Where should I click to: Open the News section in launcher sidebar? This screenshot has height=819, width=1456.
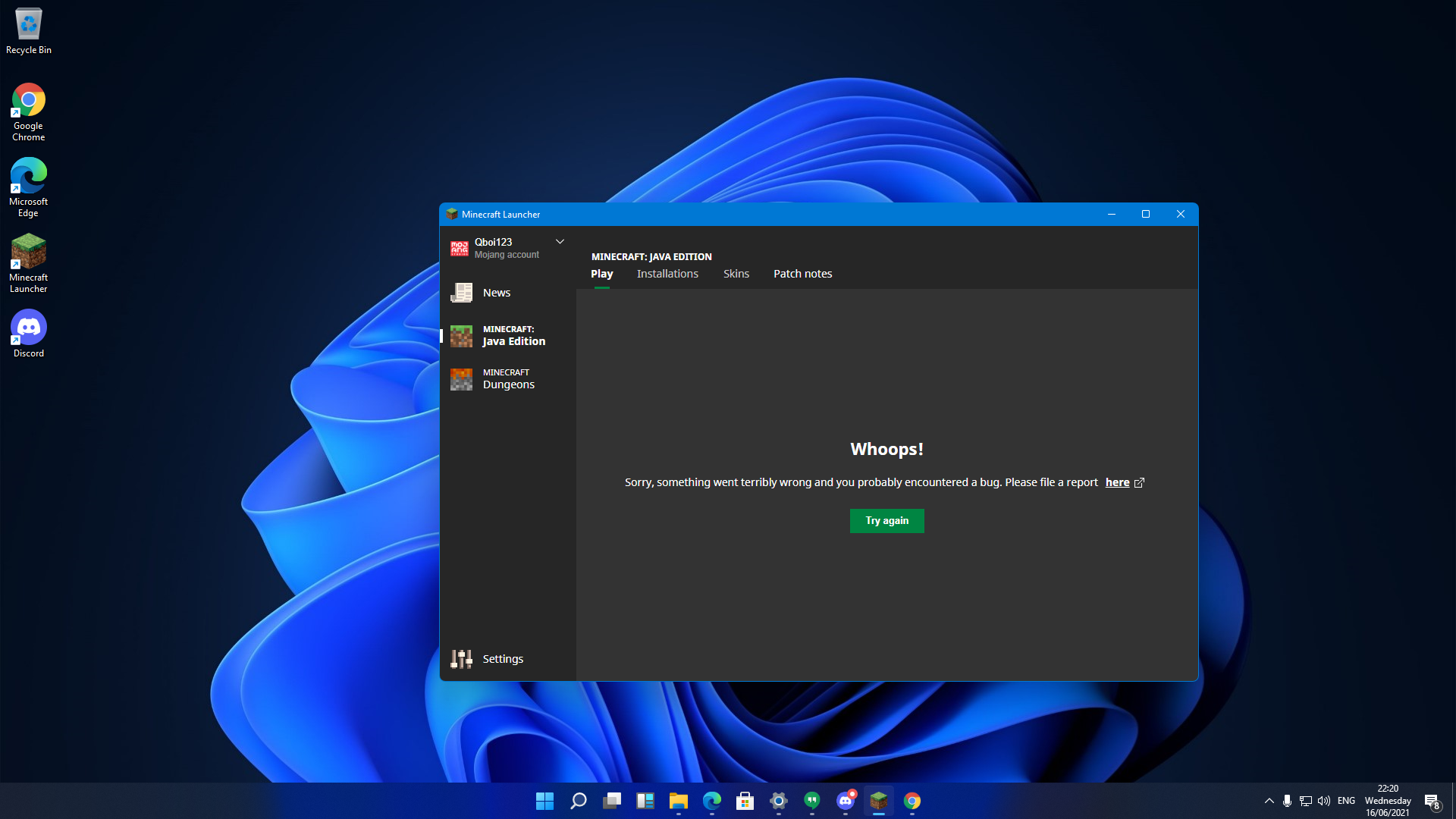[507, 293]
